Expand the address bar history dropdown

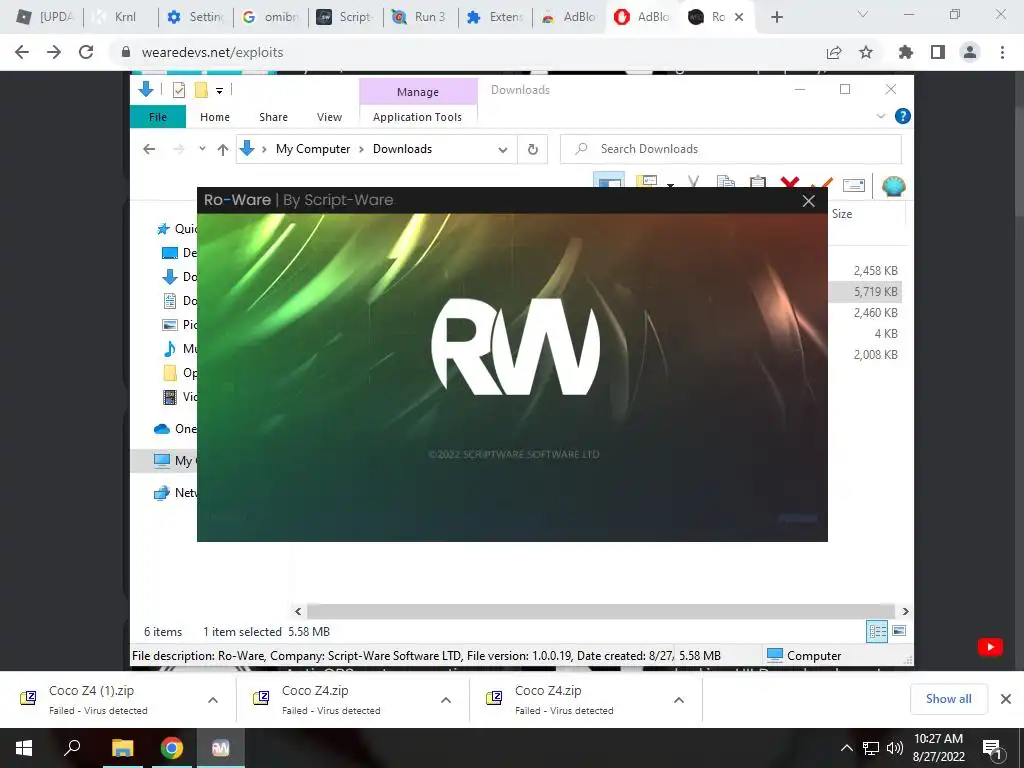502,150
